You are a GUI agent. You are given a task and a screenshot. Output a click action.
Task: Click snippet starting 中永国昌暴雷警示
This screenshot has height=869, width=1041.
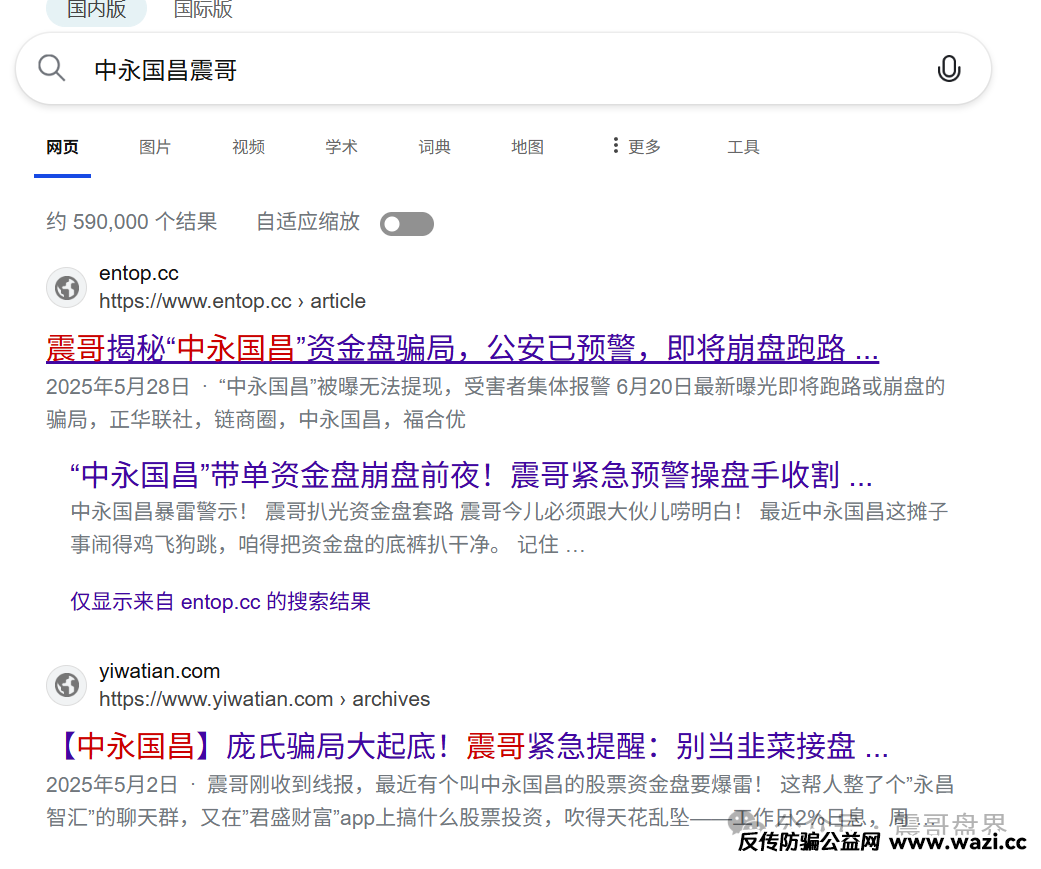click(x=509, y=528)
